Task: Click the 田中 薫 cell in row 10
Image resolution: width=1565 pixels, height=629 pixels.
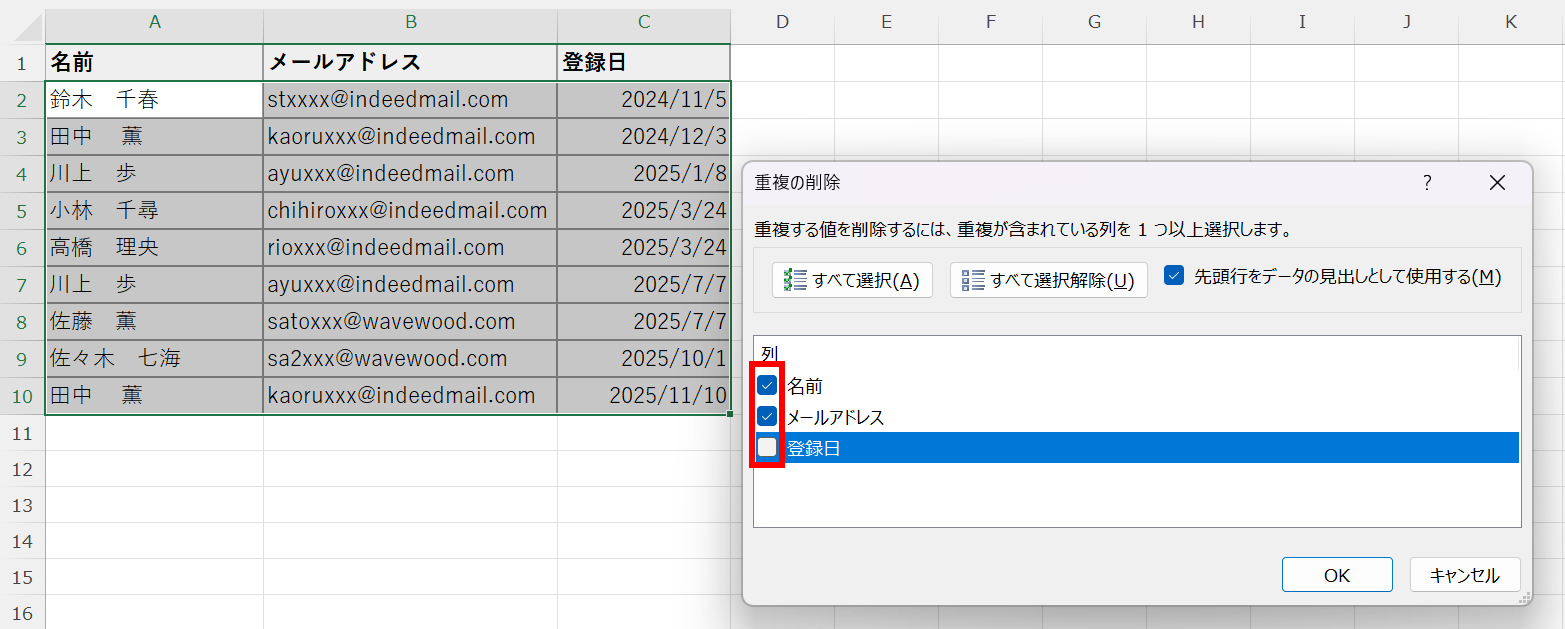Action: (x=155, y=396)
